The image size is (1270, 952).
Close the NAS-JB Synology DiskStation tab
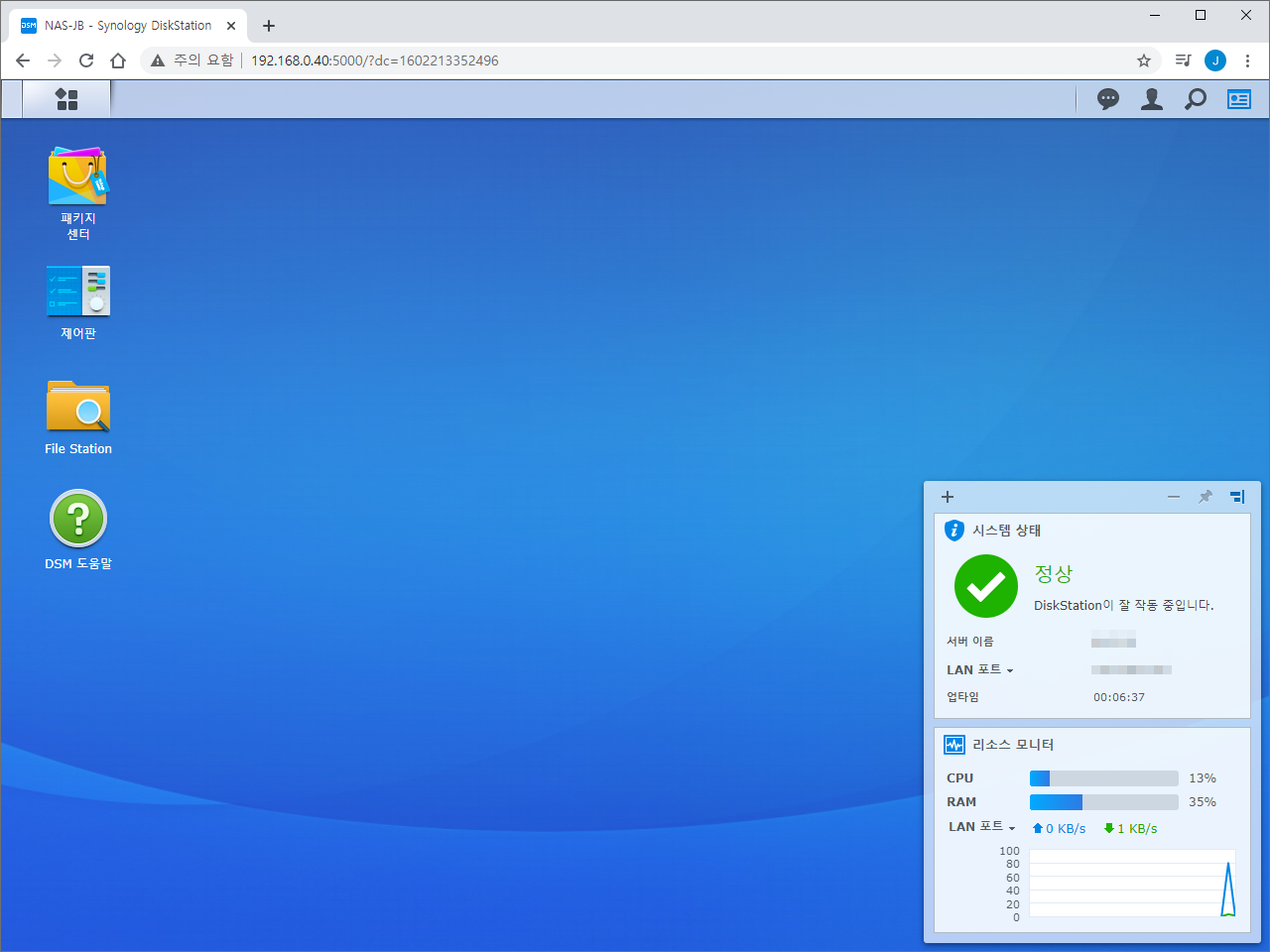point(231,26)
